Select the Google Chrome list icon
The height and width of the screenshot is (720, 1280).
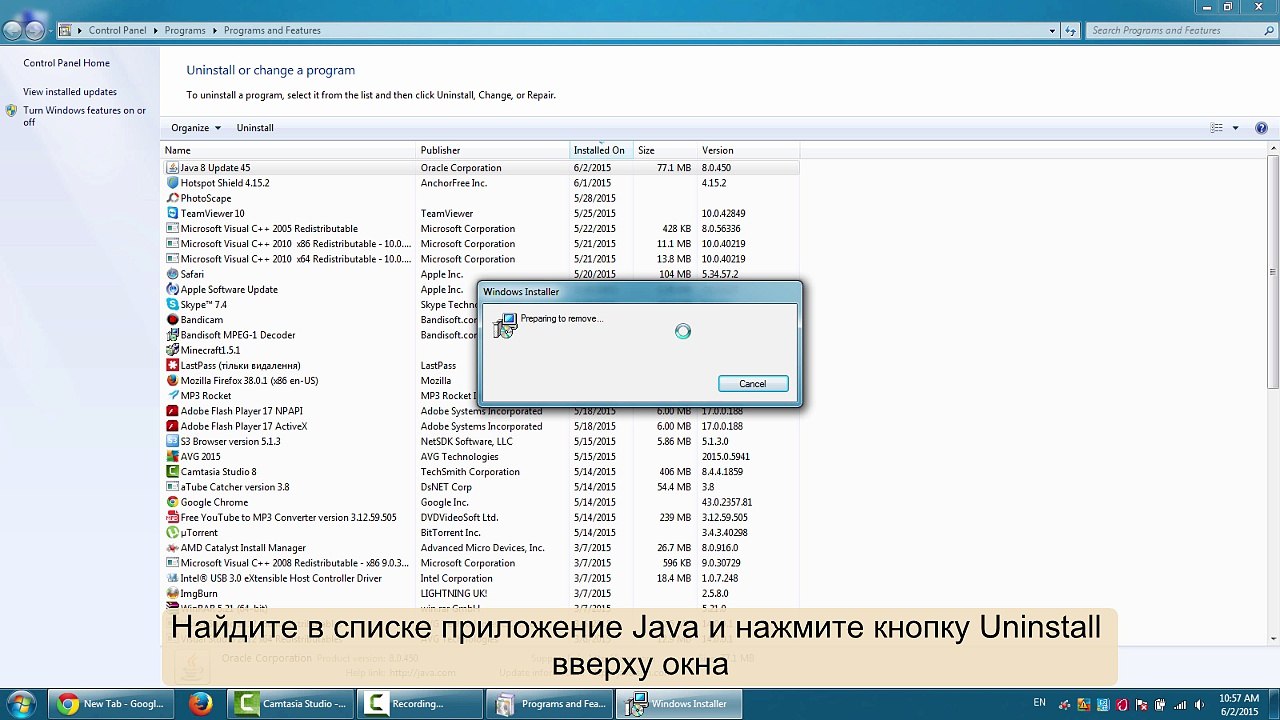click(172, 502)
